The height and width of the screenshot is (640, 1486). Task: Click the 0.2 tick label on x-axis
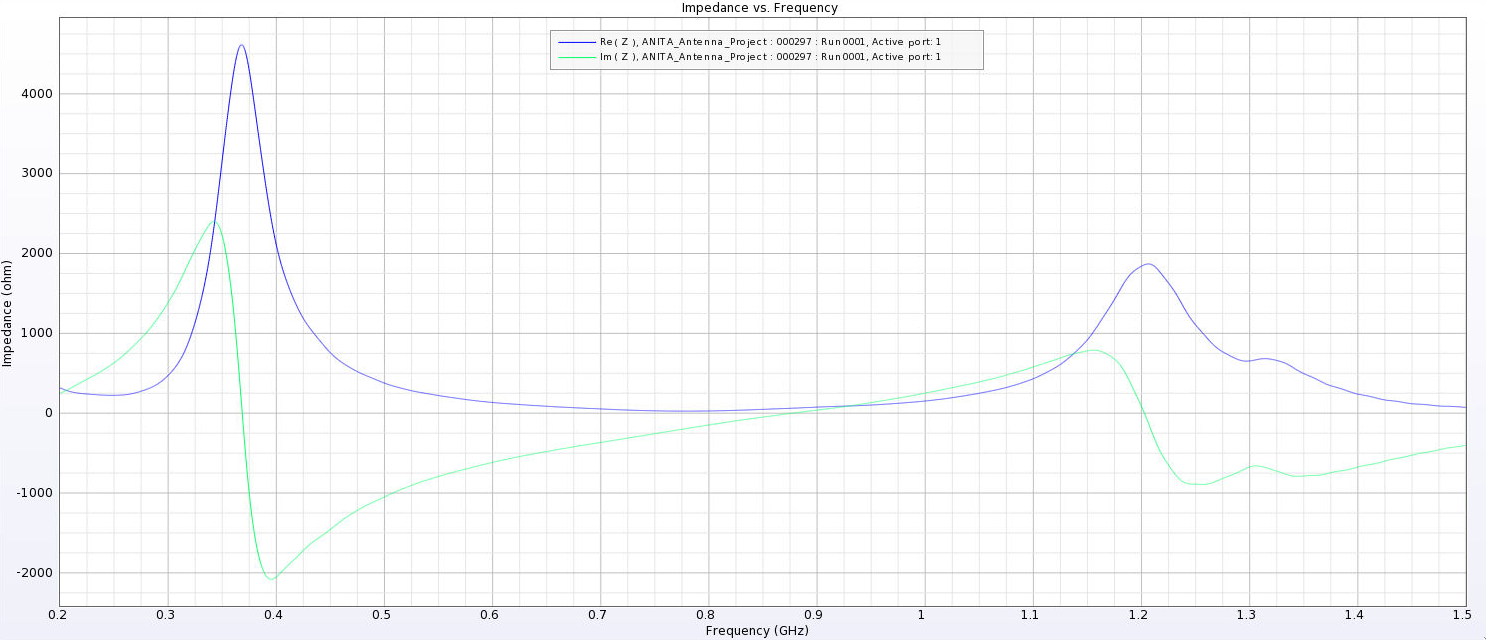(60, 615)
